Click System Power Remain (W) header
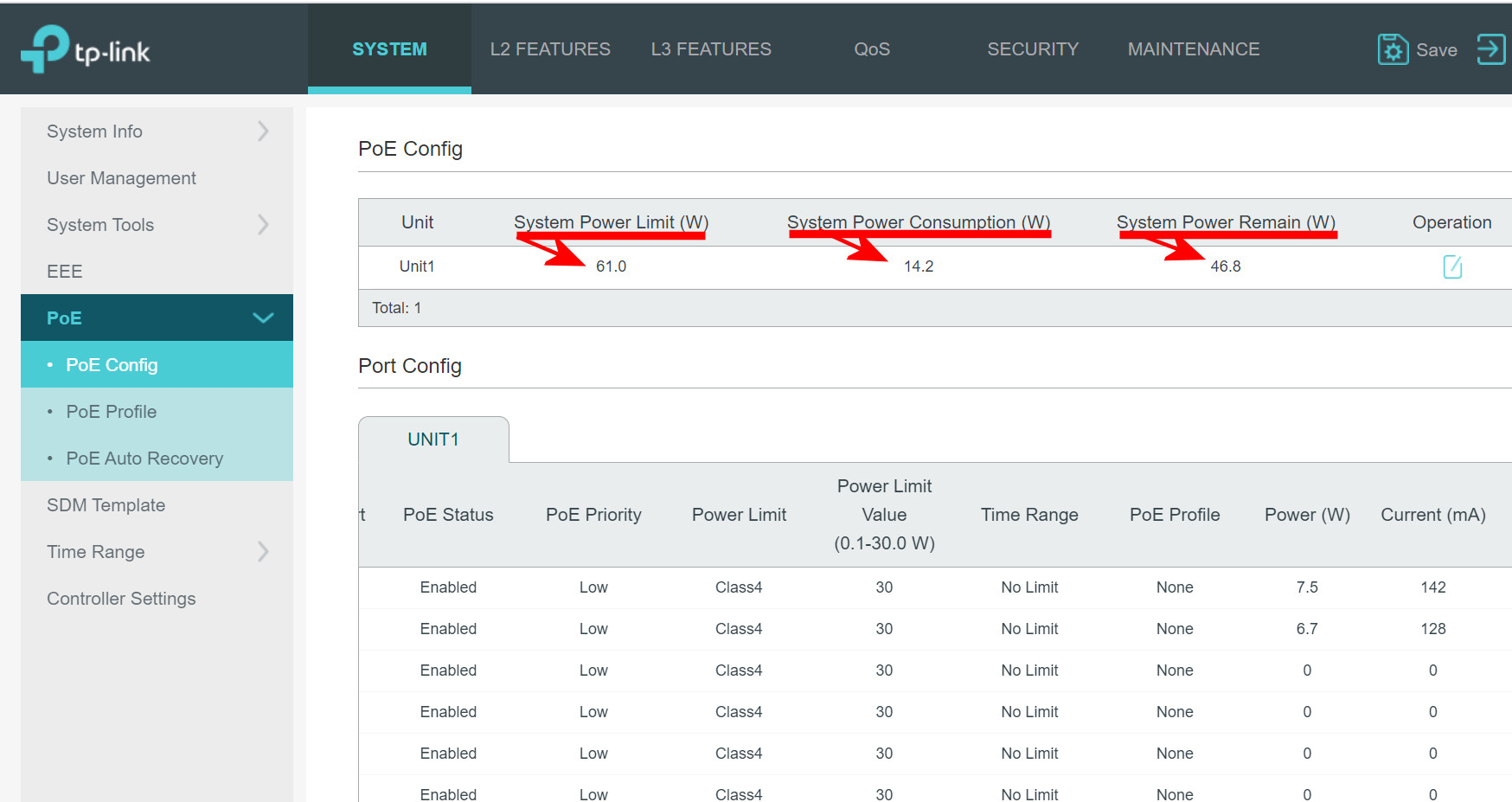 1226,222
